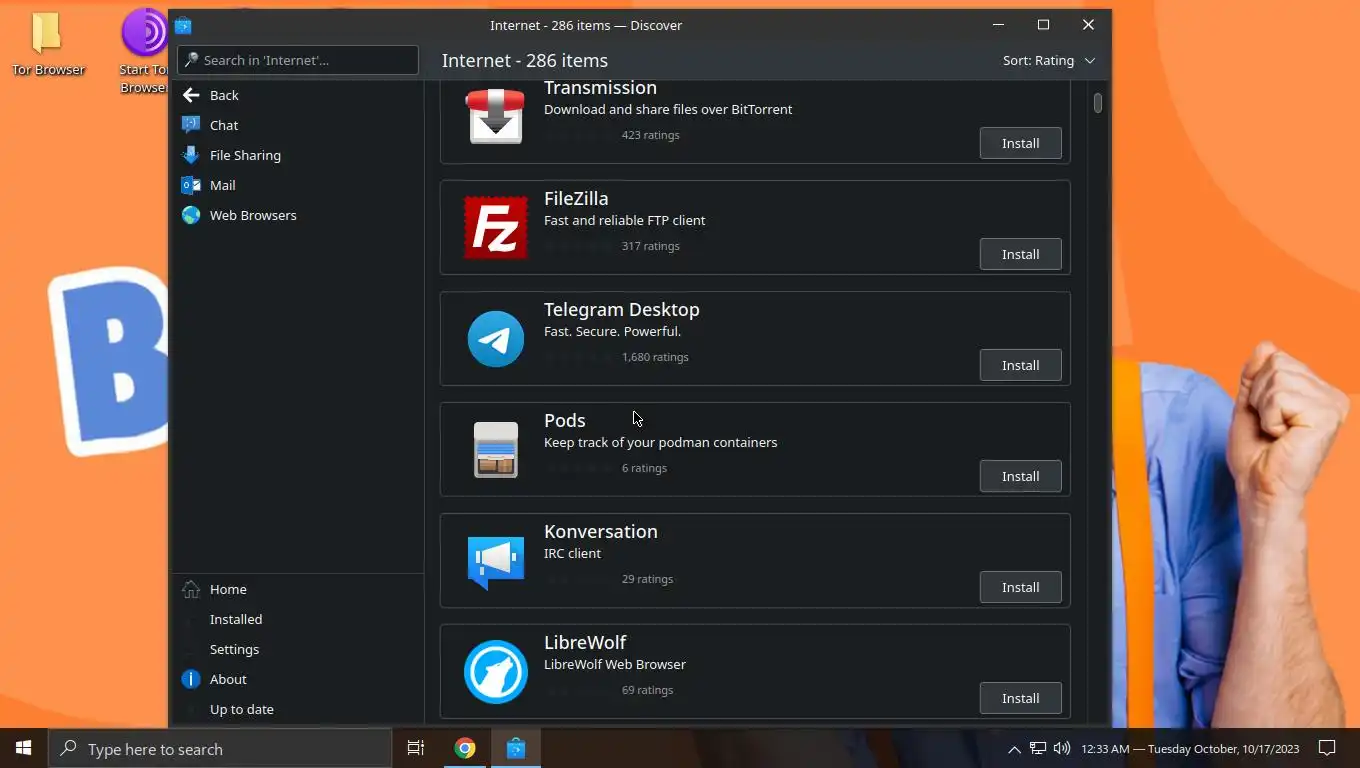Show hidden system tray icons

coord(1014,749)
